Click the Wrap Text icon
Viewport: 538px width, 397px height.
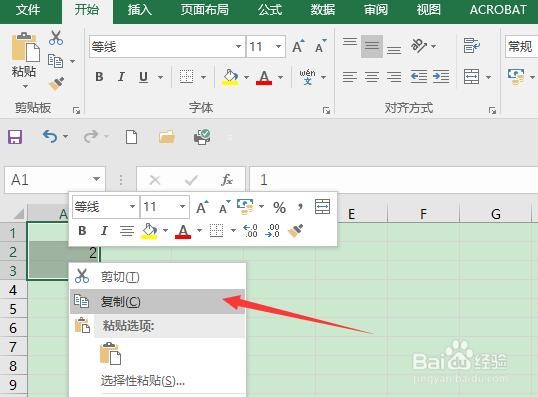472,45
